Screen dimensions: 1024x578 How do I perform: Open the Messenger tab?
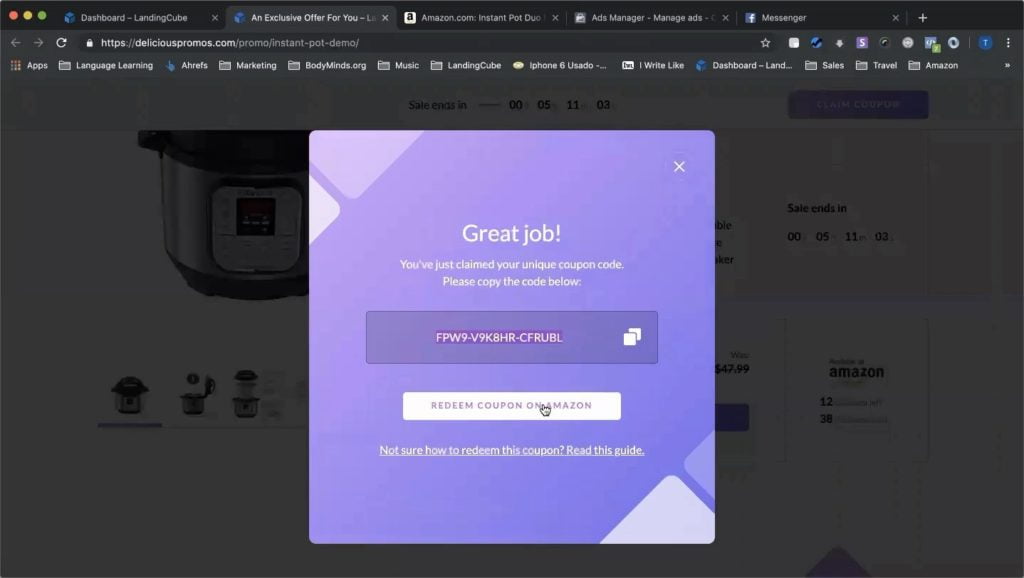(x=821, y=18)
